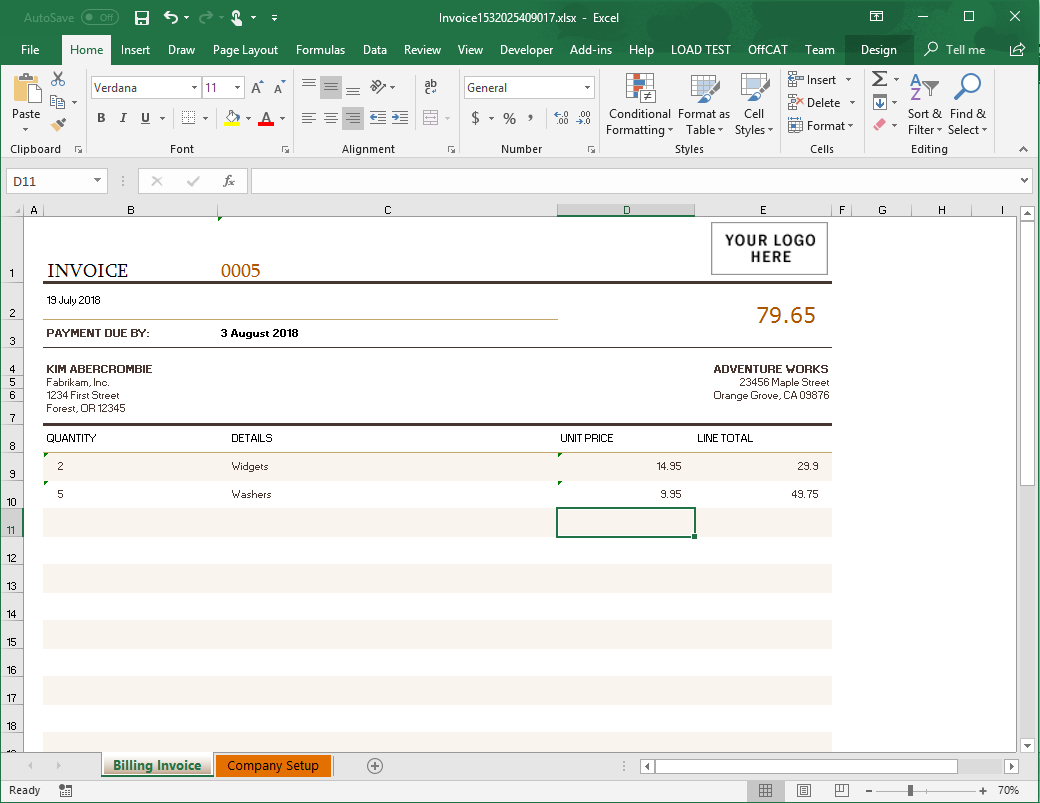The image size is (1040, 803).
Task: Toggle italic formatting
Action: (122, 117)
